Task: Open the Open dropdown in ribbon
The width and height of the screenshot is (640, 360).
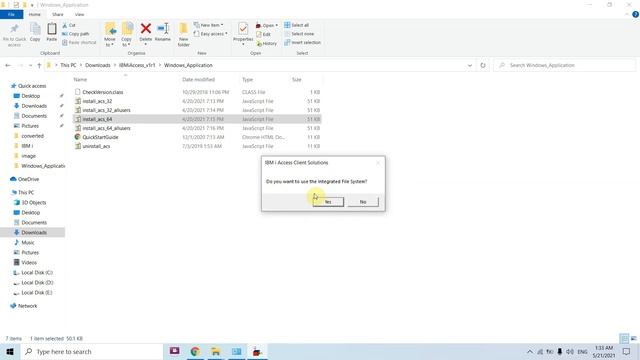Action: pos(267,25)
